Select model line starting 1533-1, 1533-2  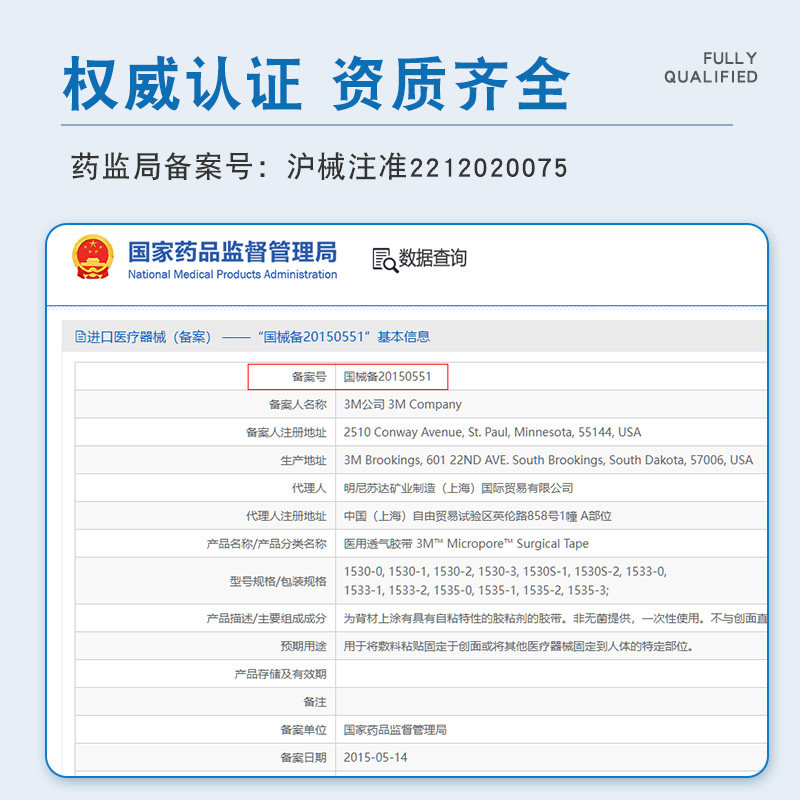click(477, 590)
